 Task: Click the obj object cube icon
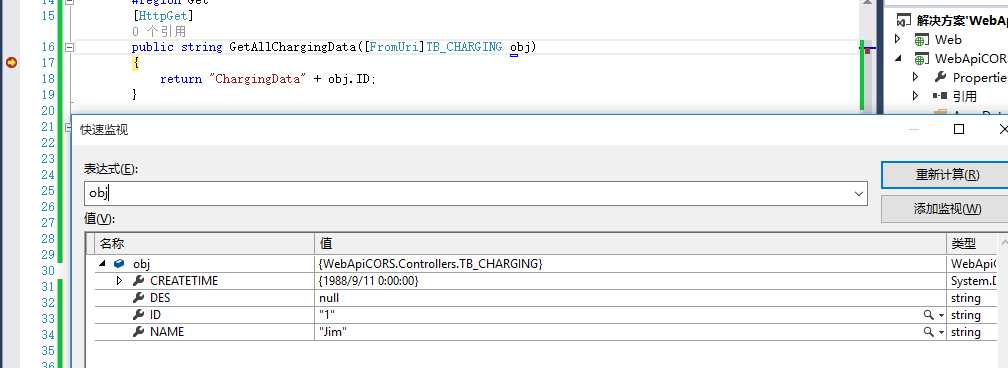click(119, 264)
